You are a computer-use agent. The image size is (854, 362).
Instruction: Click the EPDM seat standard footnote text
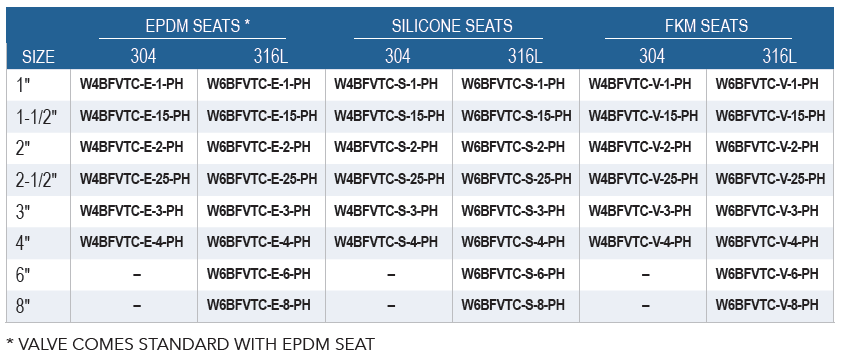pyautogui.click(x=191, y=344)
